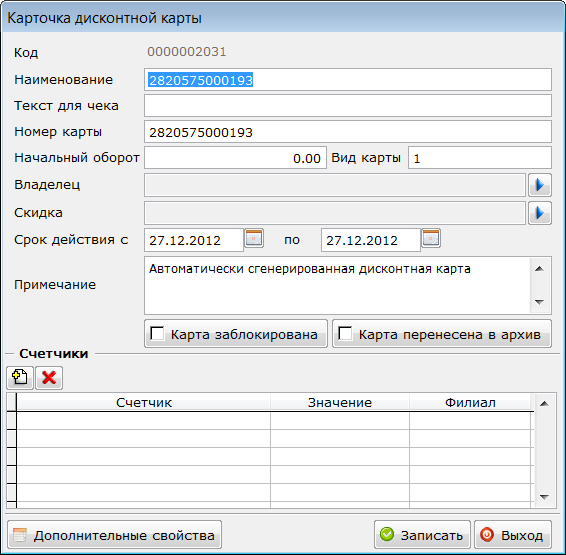Click Филиал column header

click(x=470, y=402)
